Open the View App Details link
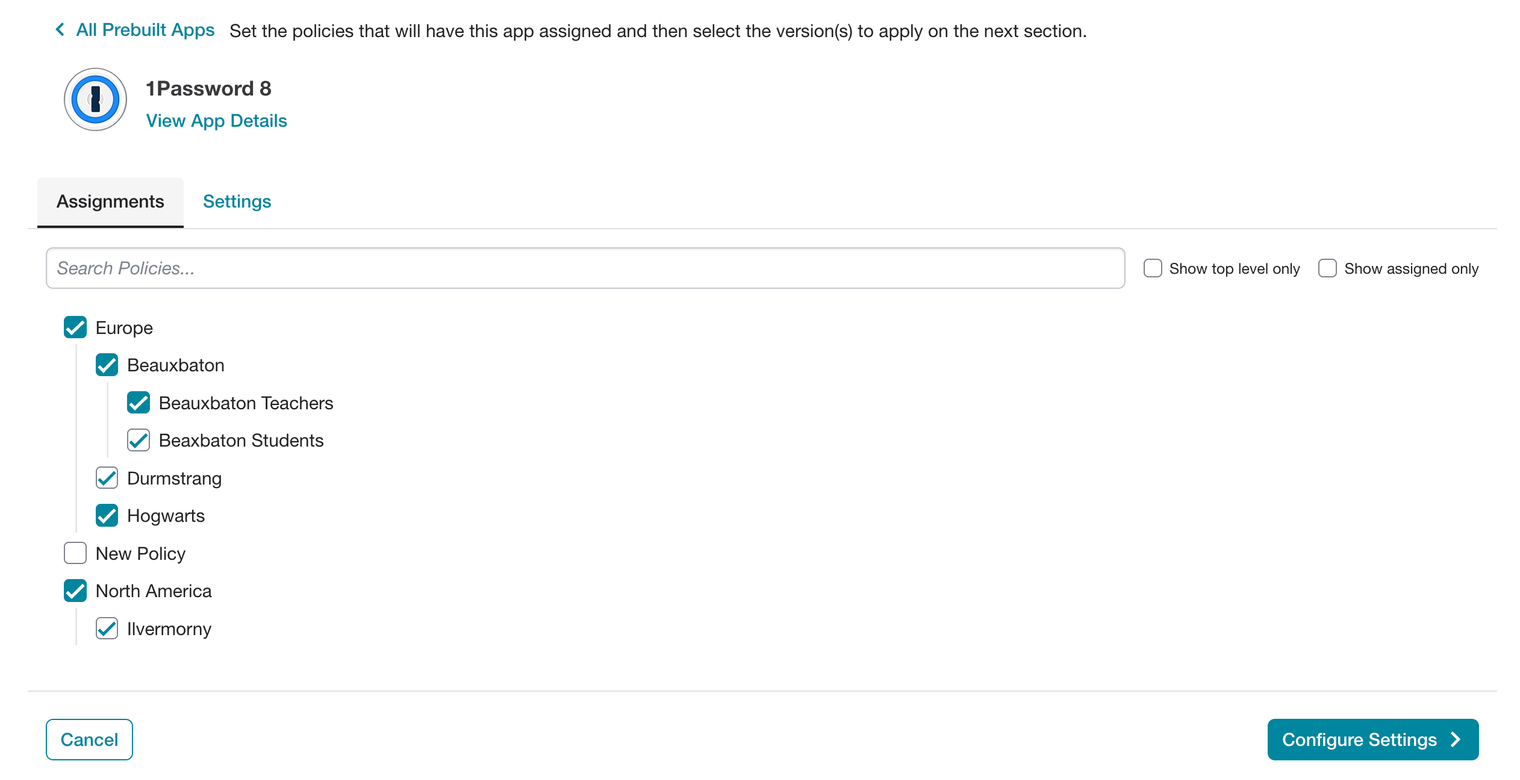 [x=217, y=121]
